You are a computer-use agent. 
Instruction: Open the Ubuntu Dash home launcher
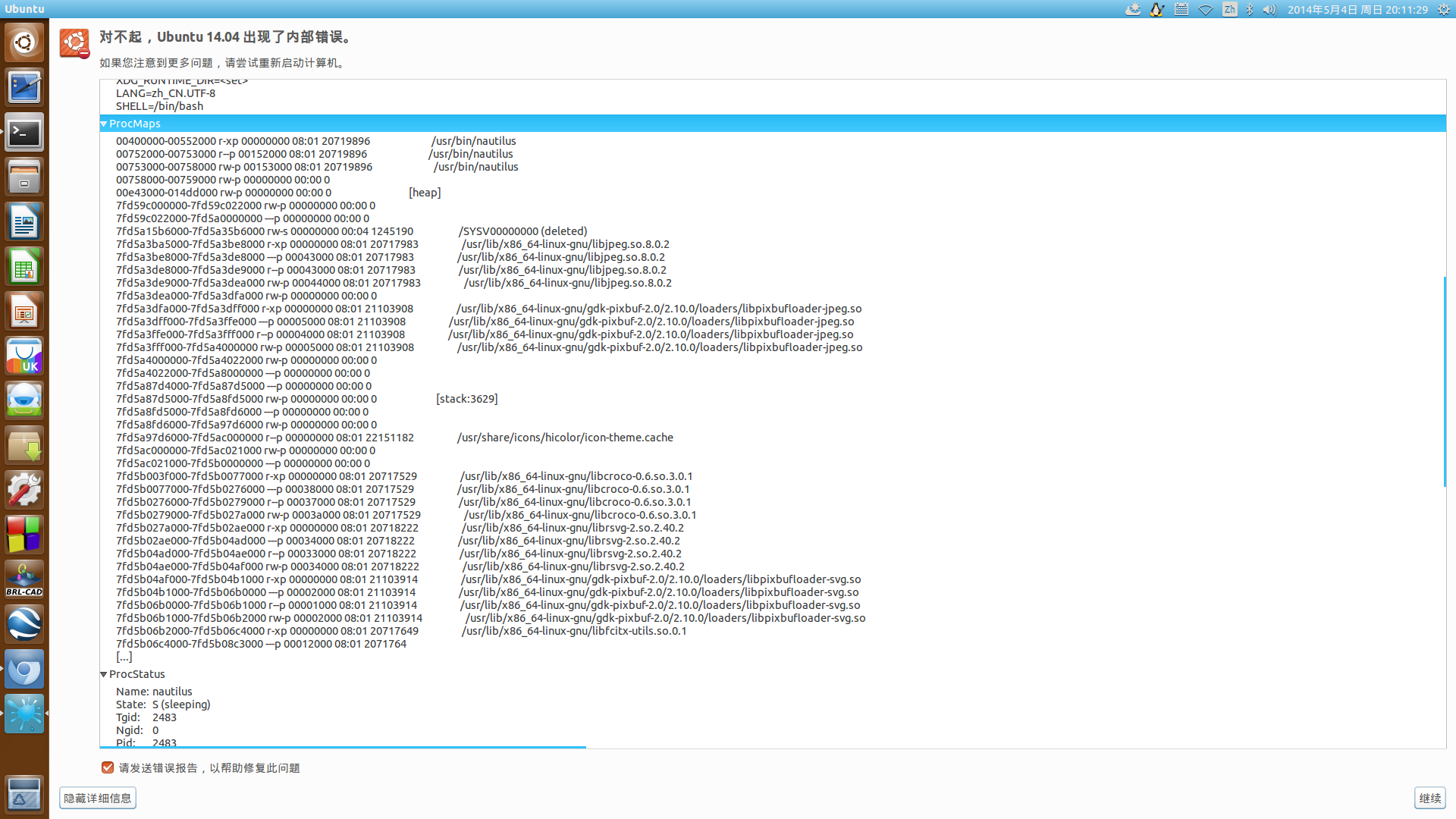click(24, 42)
